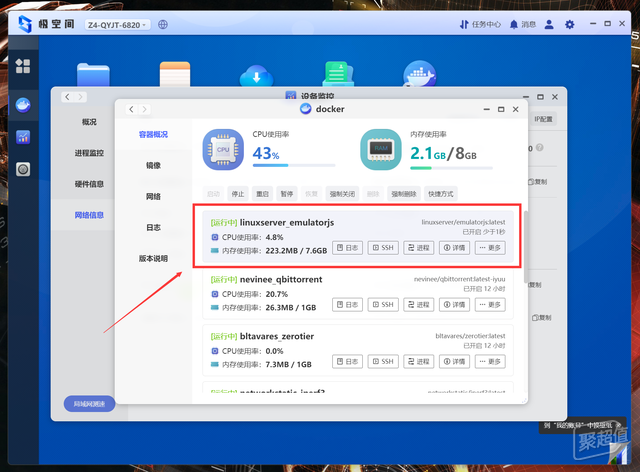Image resolution: width=640 pixels, height=472 pixels.
Task: Switch to 容器概况 tab in docker
Action: (x=153, y=134)
